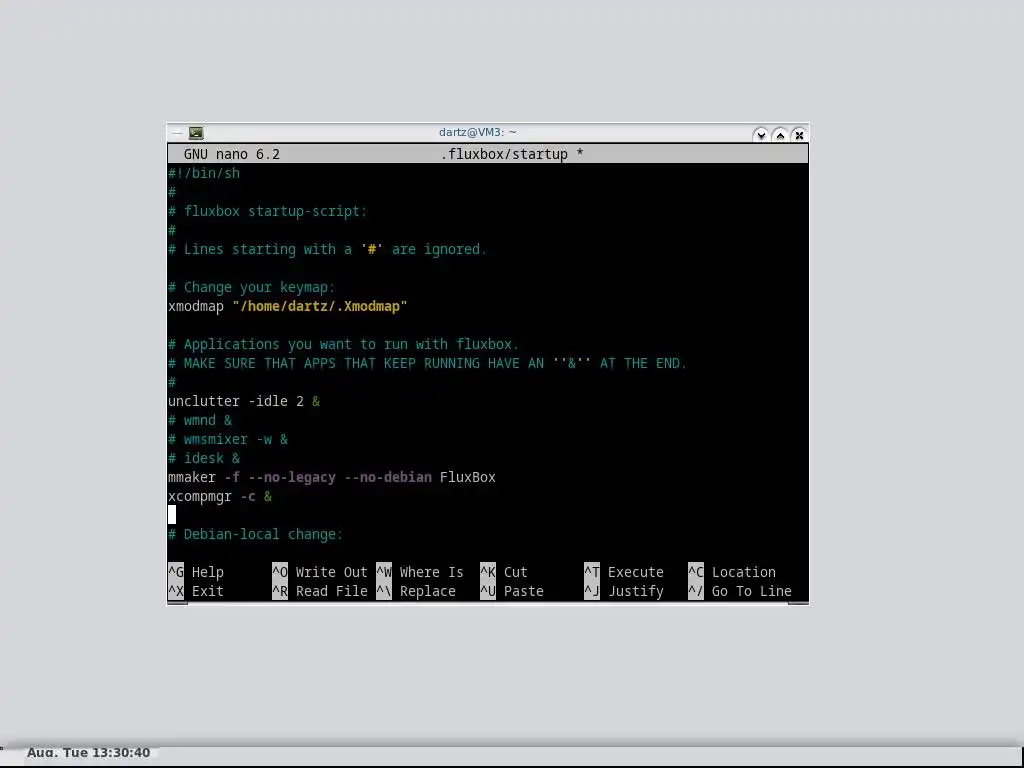Click the --no-debian option text
The width and height of the screenshot is (1024, 768).
388,477
